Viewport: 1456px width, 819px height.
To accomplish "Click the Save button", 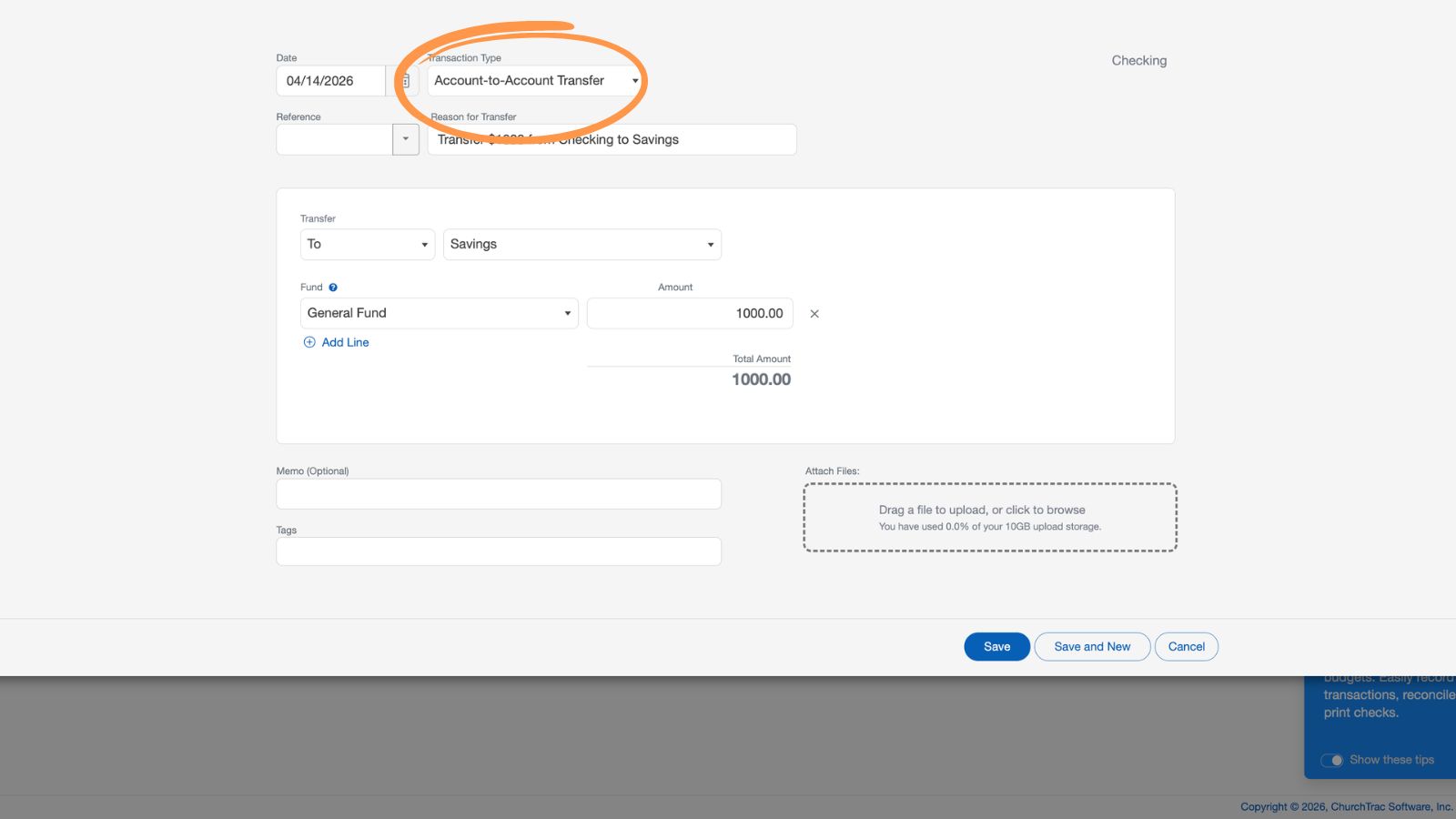I will click(x=996, y=646).
